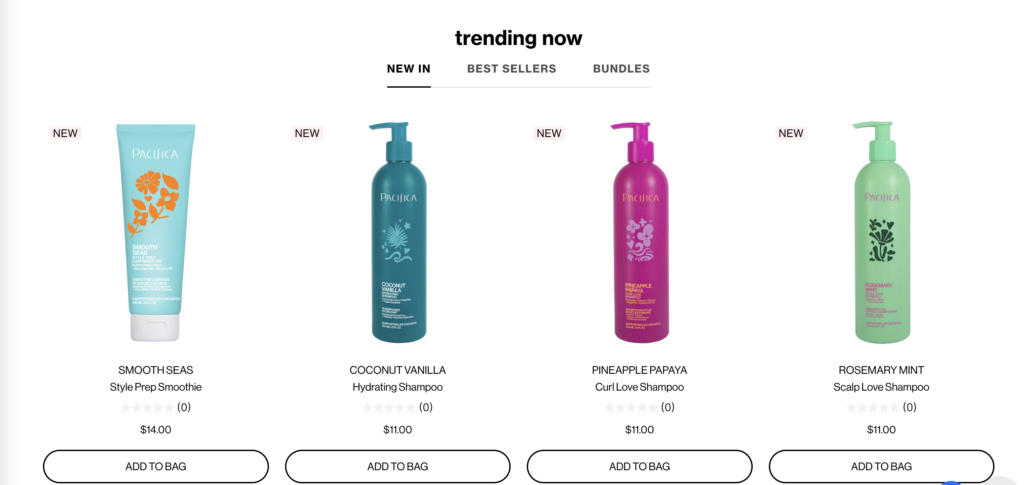Switch to the BEST SELLERS tab
This screenshot has width=1024, height=485.
tap(511, 69)
